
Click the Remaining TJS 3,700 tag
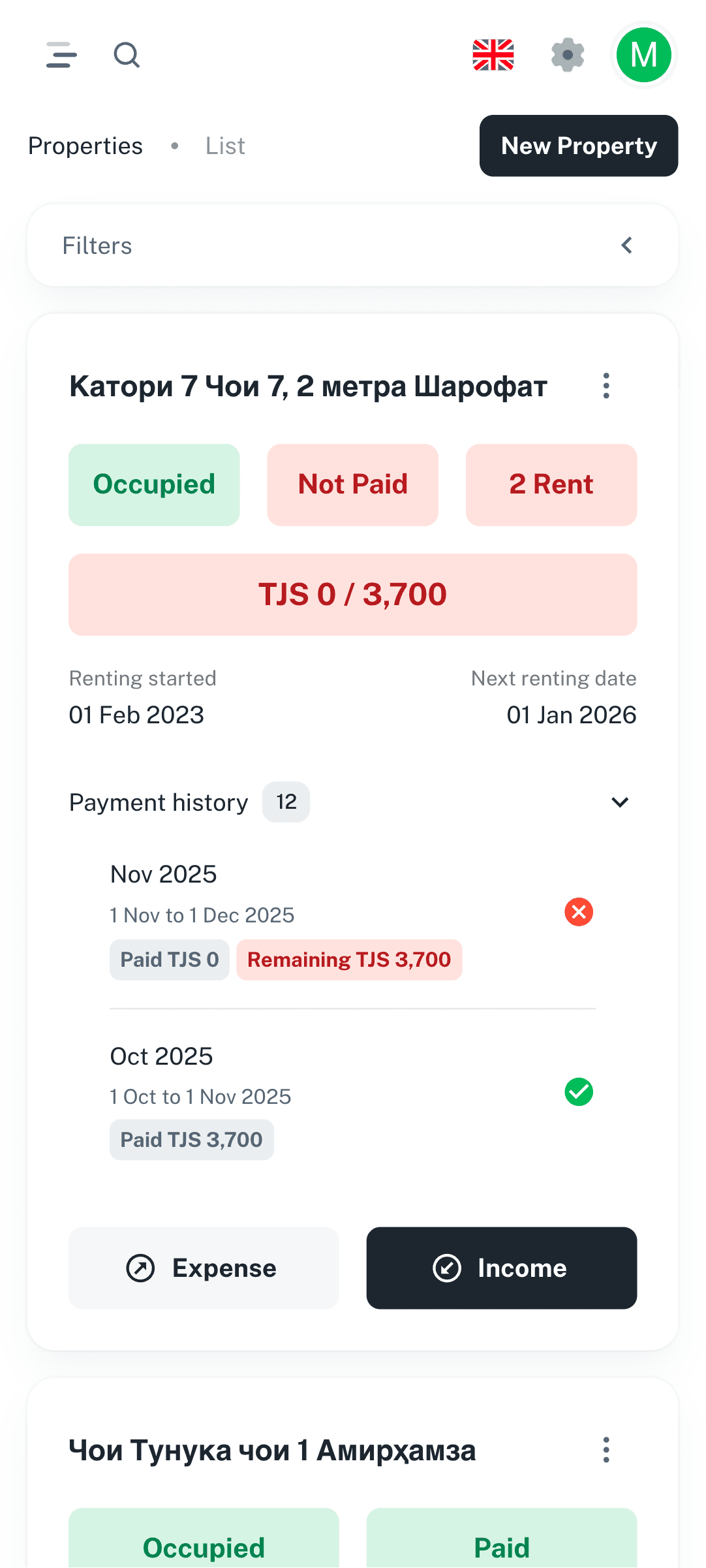(x=349, y=960)
